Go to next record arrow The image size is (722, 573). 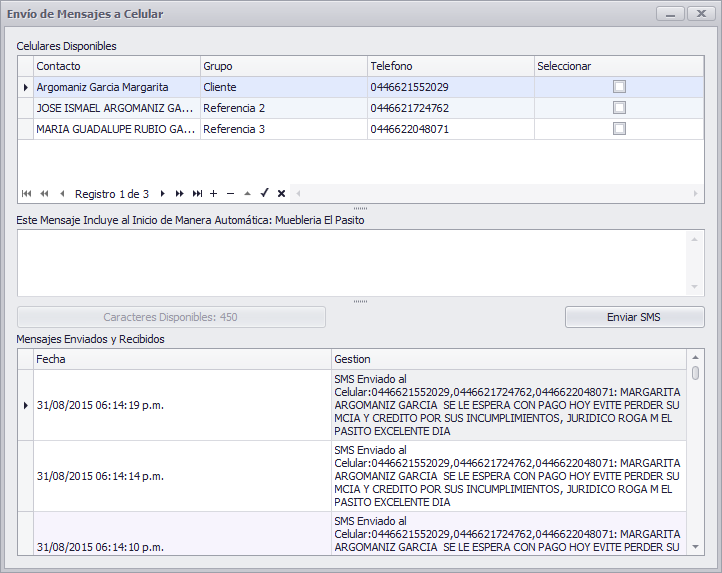163,194
